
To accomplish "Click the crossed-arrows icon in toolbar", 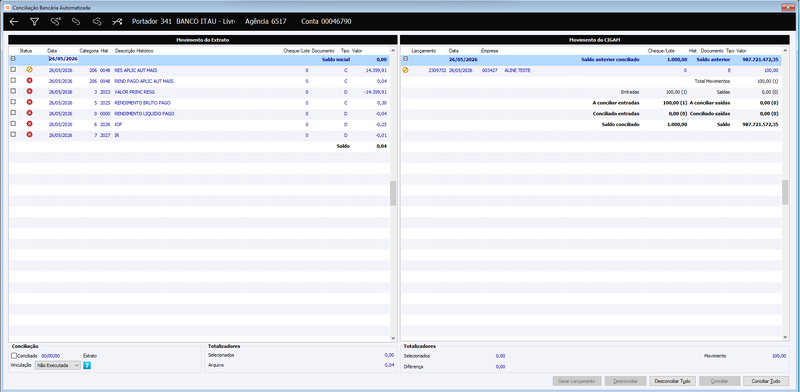I will click(x=117, y=21).
